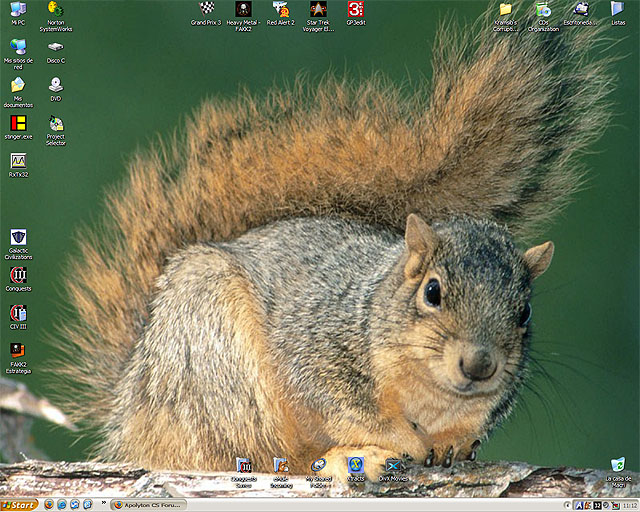Select the Project Selector icon

click(55, 124)
